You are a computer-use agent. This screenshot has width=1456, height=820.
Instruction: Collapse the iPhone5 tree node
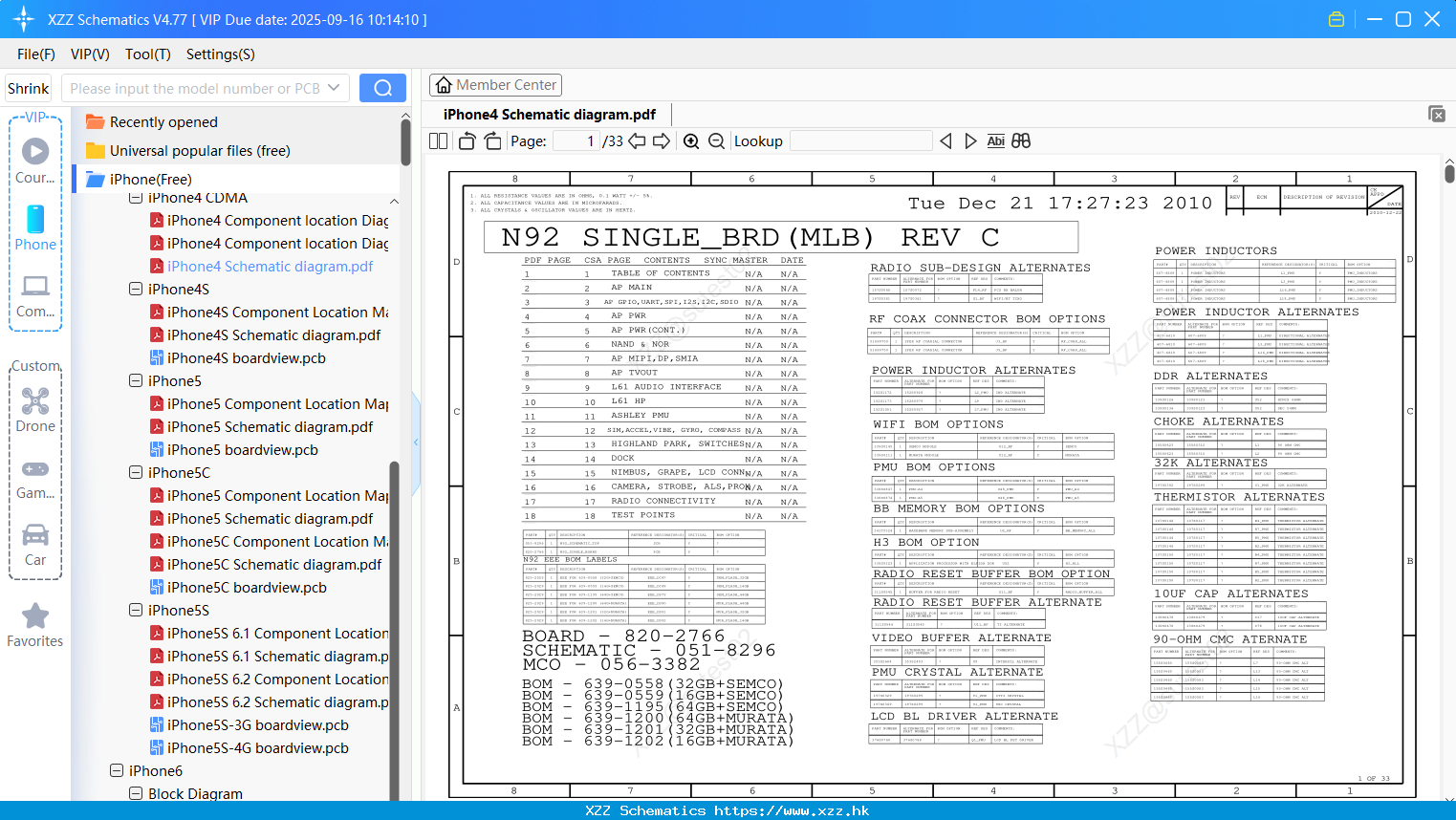click(136, 380)
